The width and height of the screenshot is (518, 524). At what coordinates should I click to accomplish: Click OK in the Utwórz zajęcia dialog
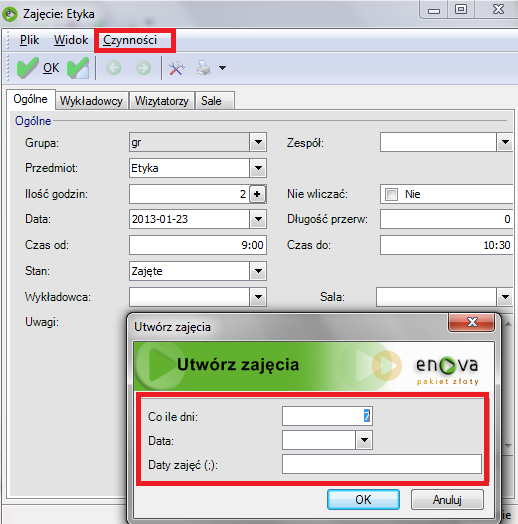coord(363,500)
